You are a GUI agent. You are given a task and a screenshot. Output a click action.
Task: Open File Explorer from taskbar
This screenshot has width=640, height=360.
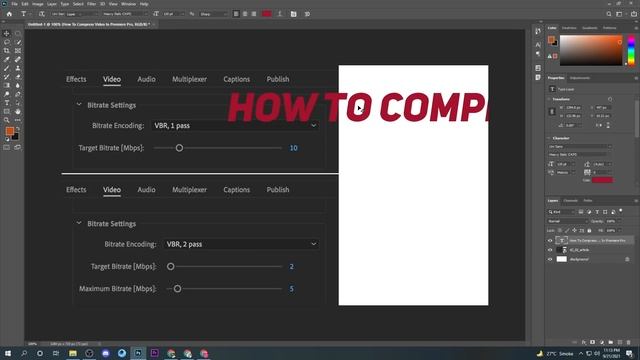point(73,353)
